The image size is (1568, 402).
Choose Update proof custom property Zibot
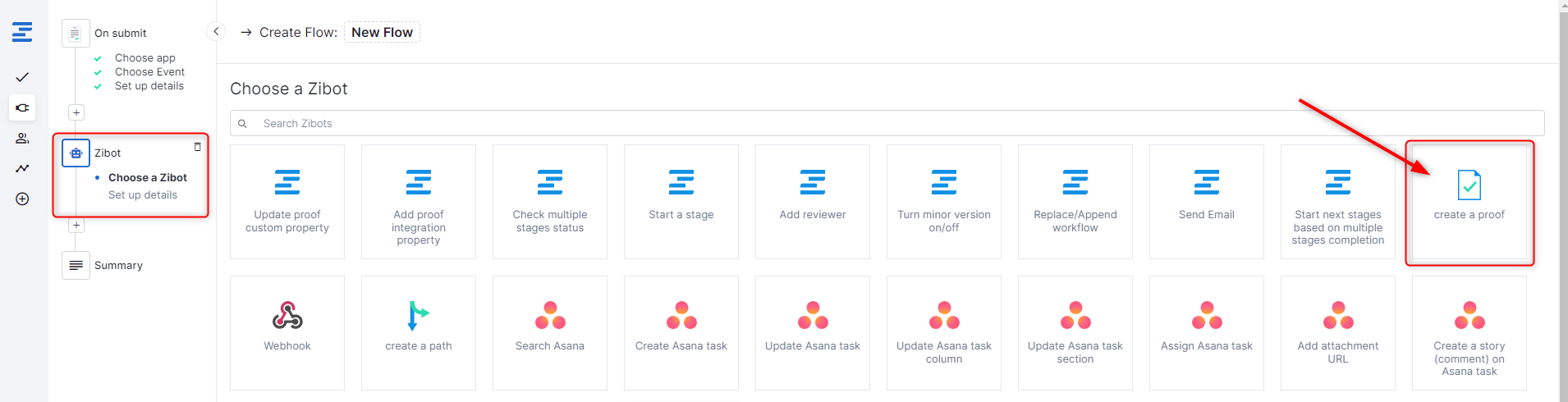tap(287, 202)
